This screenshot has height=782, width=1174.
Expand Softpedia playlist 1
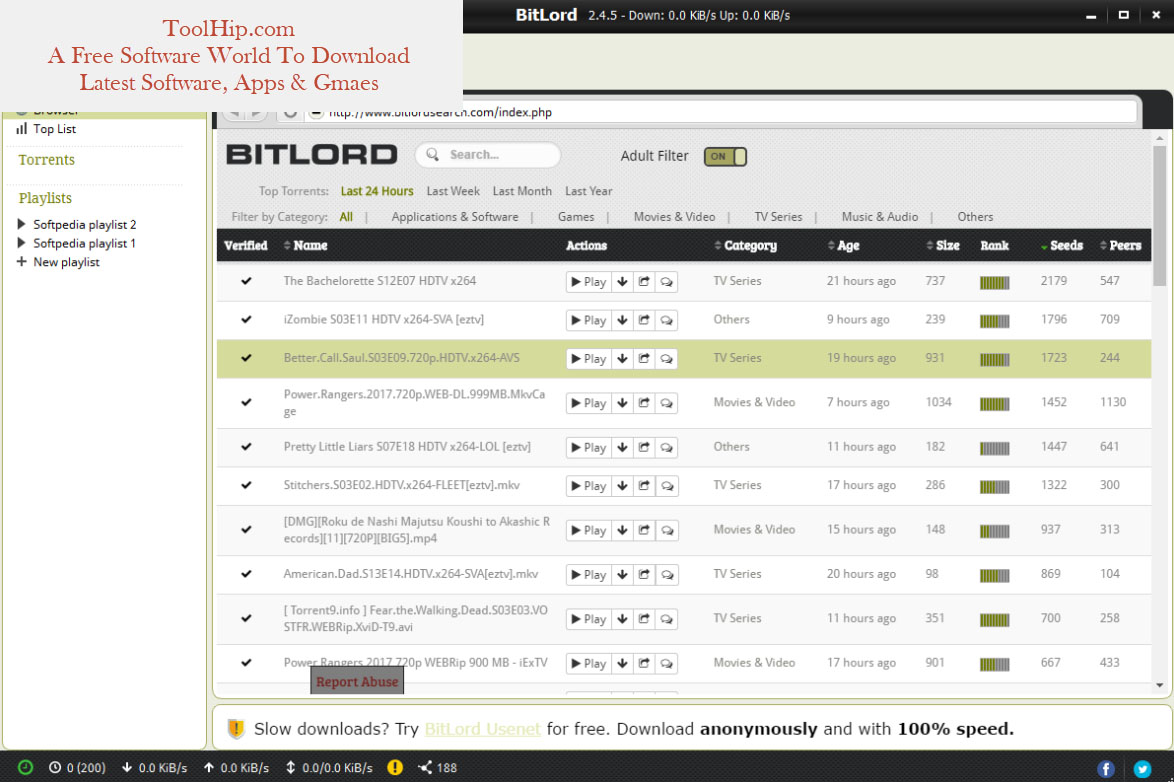point(22,243)
